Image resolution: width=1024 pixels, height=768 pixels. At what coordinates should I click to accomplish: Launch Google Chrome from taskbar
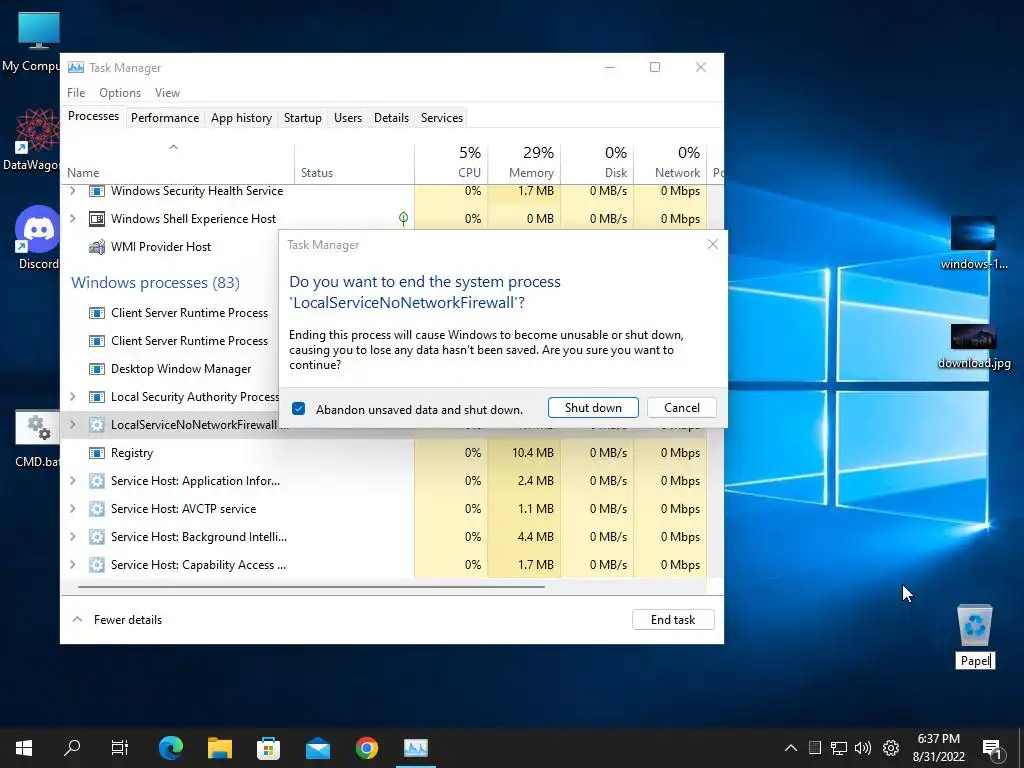click(366, 748)
